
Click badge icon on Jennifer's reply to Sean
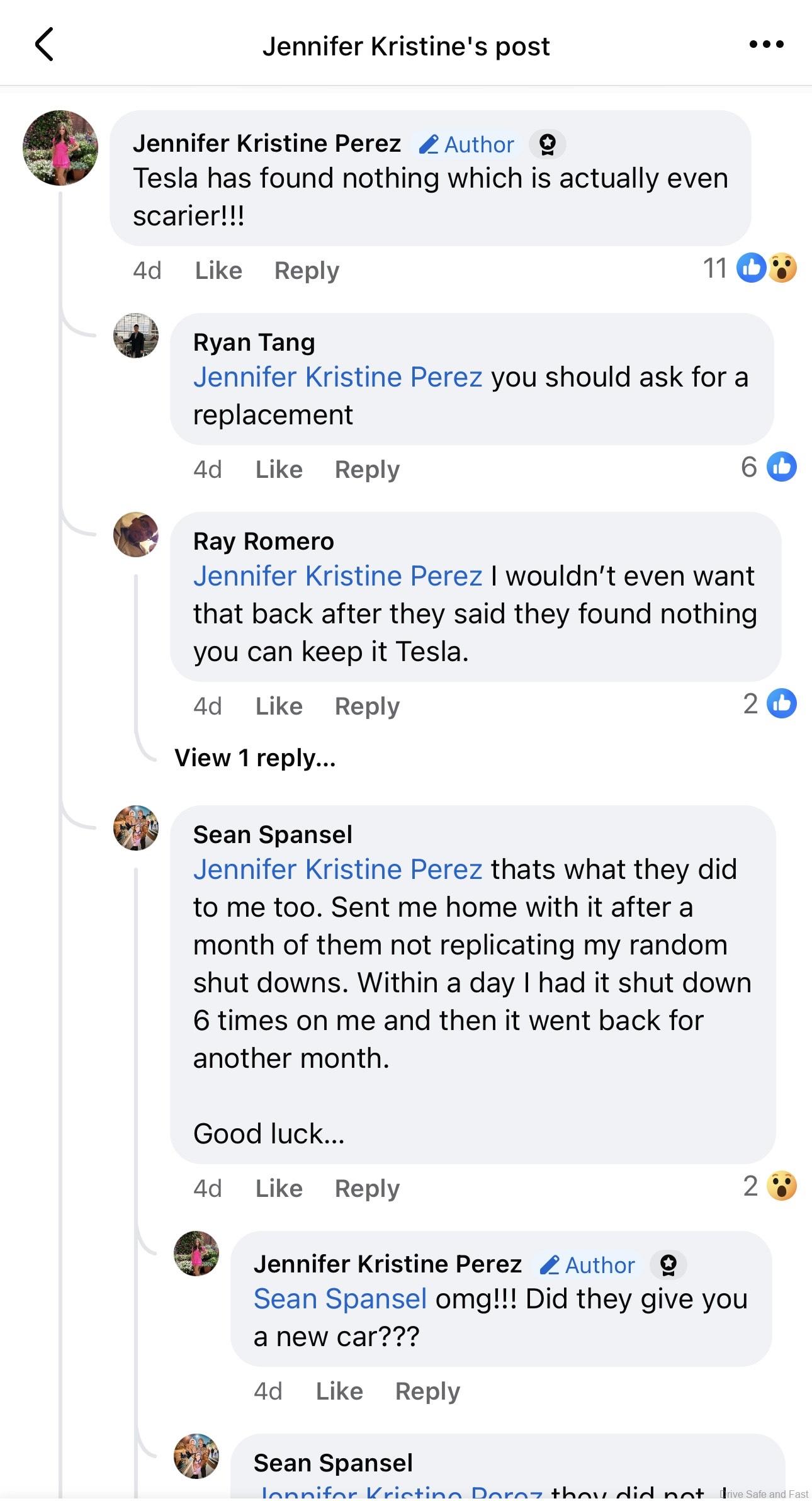pos(668,1265)
